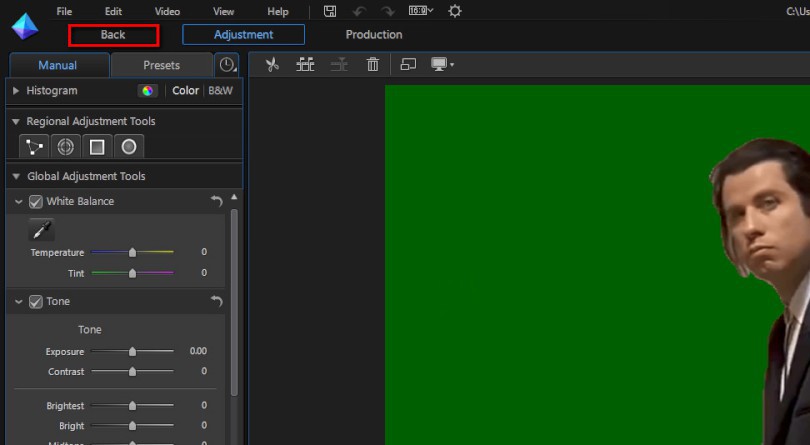
Task: Collapse the White Balance group chevron
Action: (19, 202)
